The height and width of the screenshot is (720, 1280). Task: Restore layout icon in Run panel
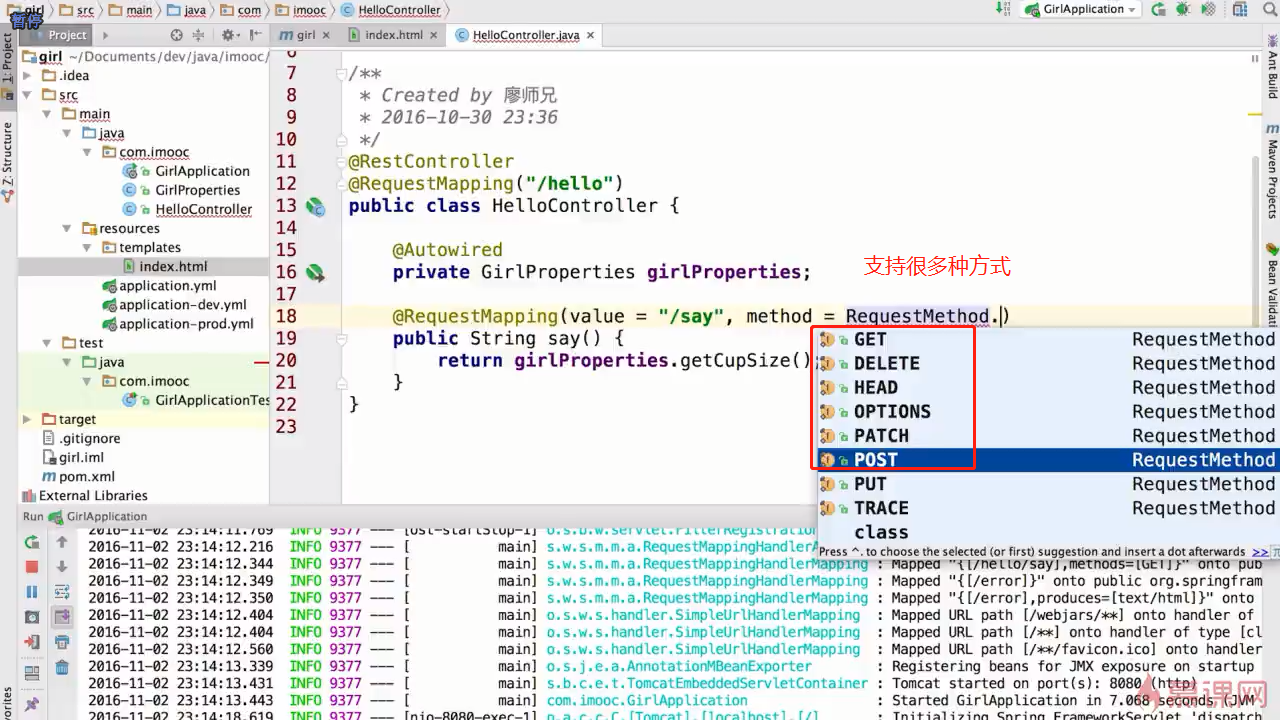(32, 673)
